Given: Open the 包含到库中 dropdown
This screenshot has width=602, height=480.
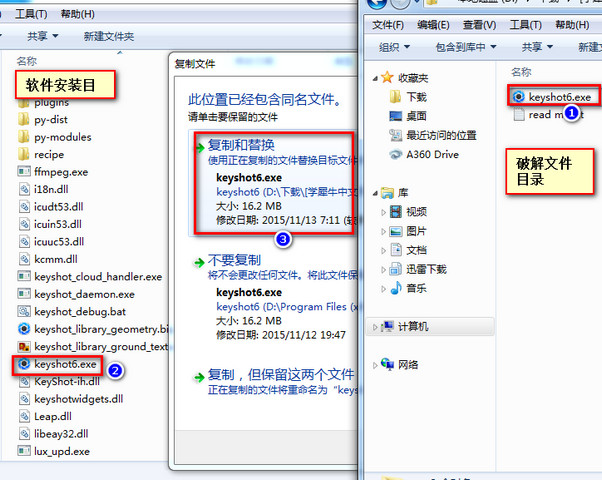Looking at the screenshot, I should pyautogui.click(x=466, y=47).
